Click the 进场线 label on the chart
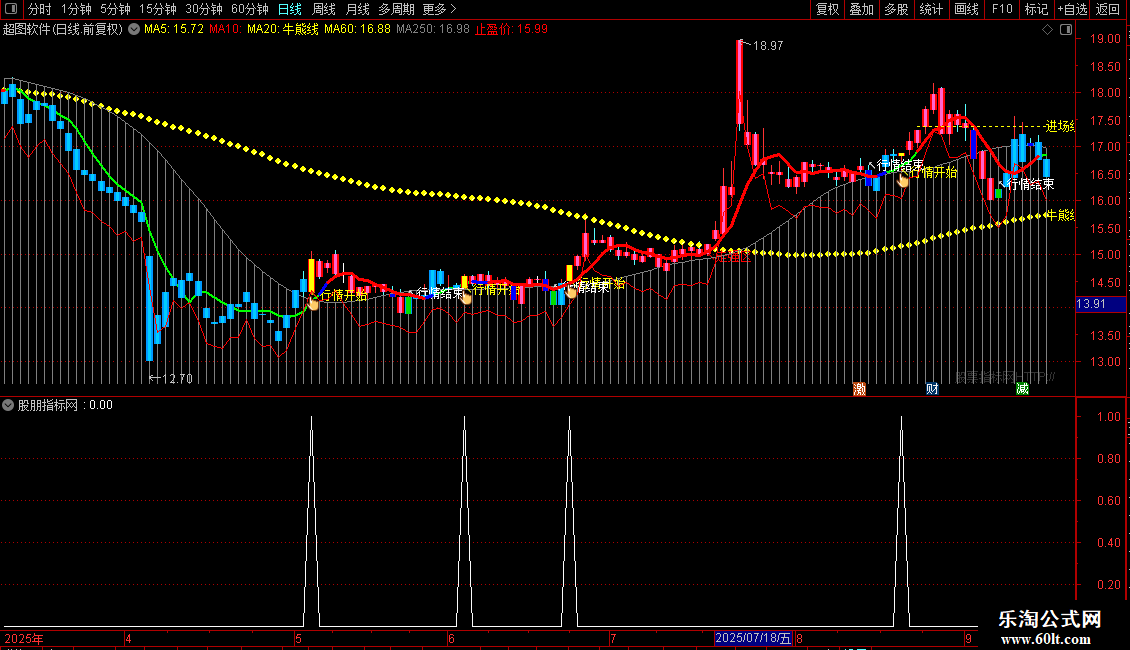The image size is (1130, 650). pos(1059,127)
